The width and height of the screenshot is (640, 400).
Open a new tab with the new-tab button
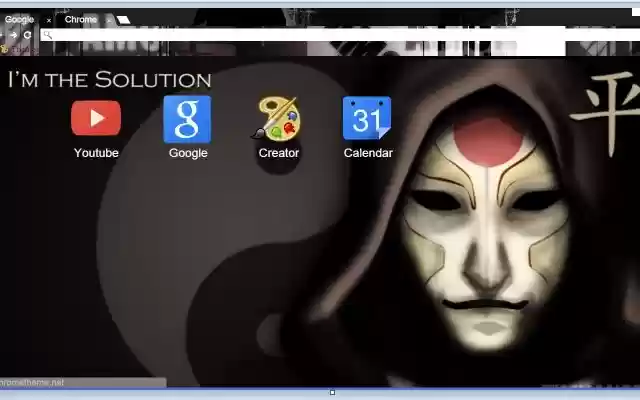(x=123, y=20)
